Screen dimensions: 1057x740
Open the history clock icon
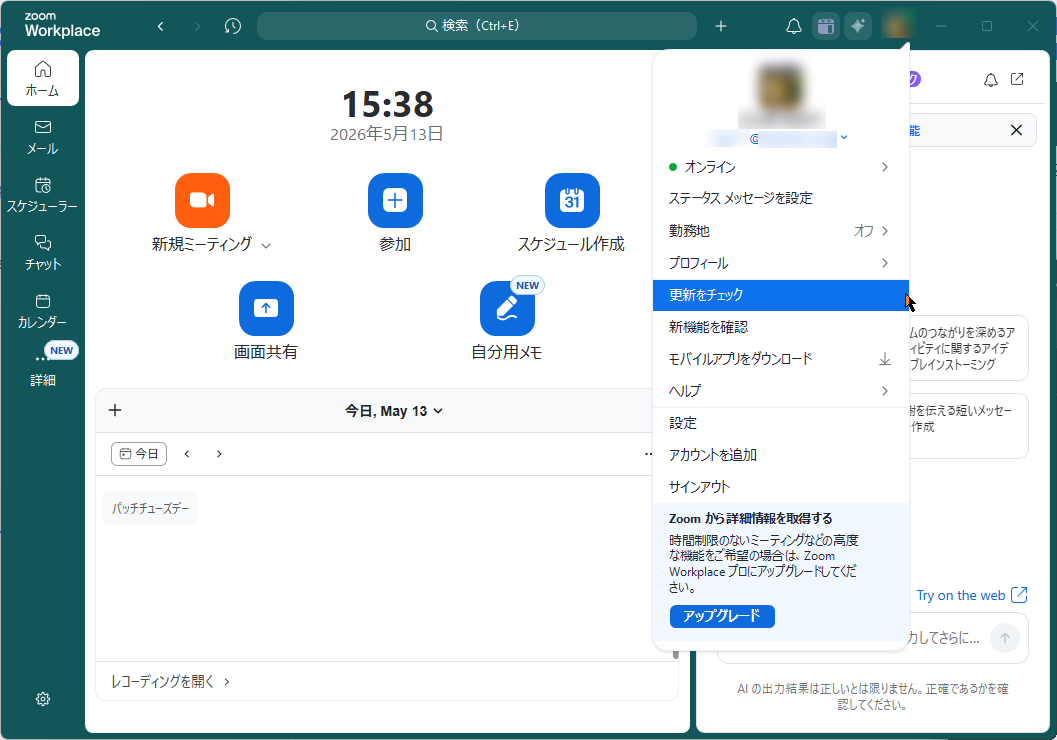tap(233, 26)
